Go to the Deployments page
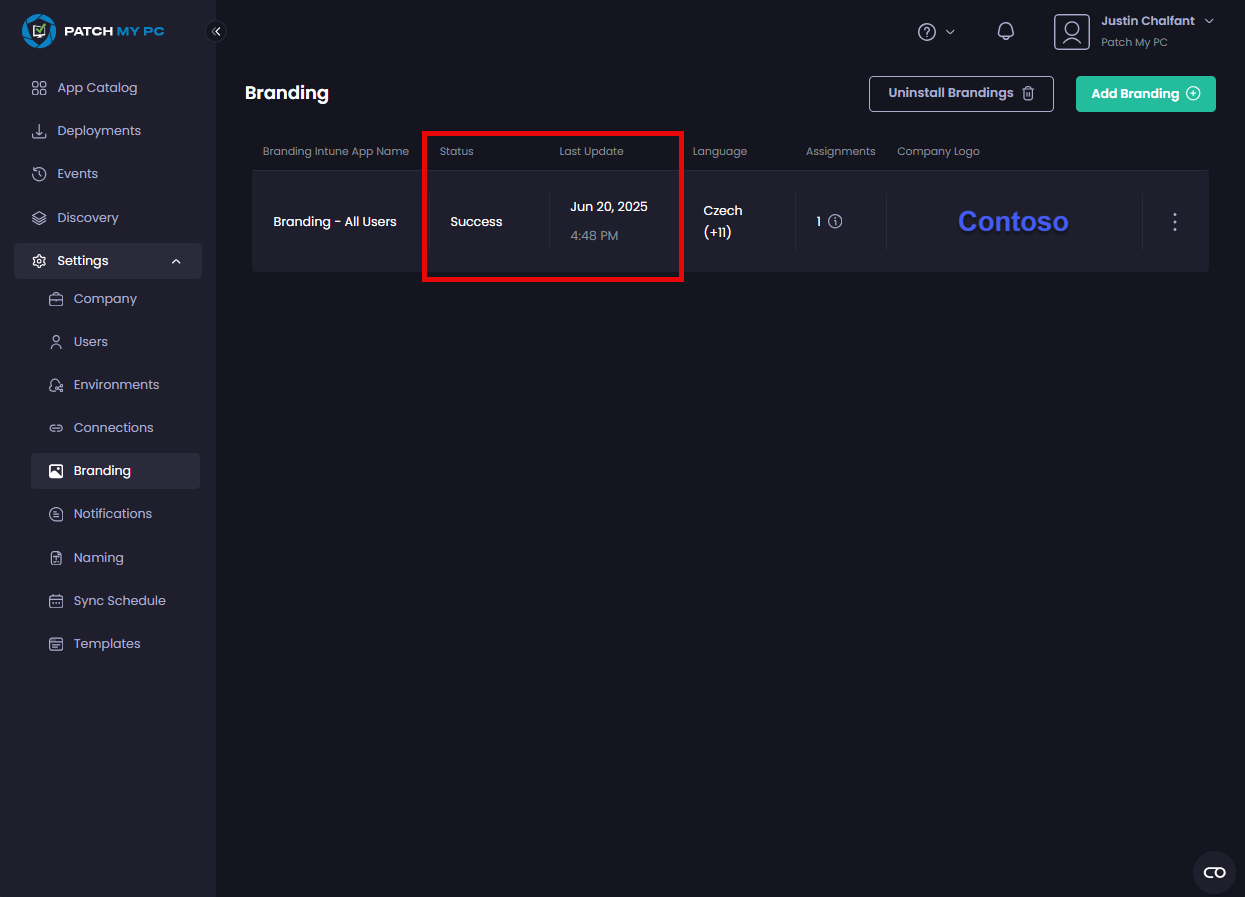Viewport: 1245px width, 897px height. pos(99,131)
